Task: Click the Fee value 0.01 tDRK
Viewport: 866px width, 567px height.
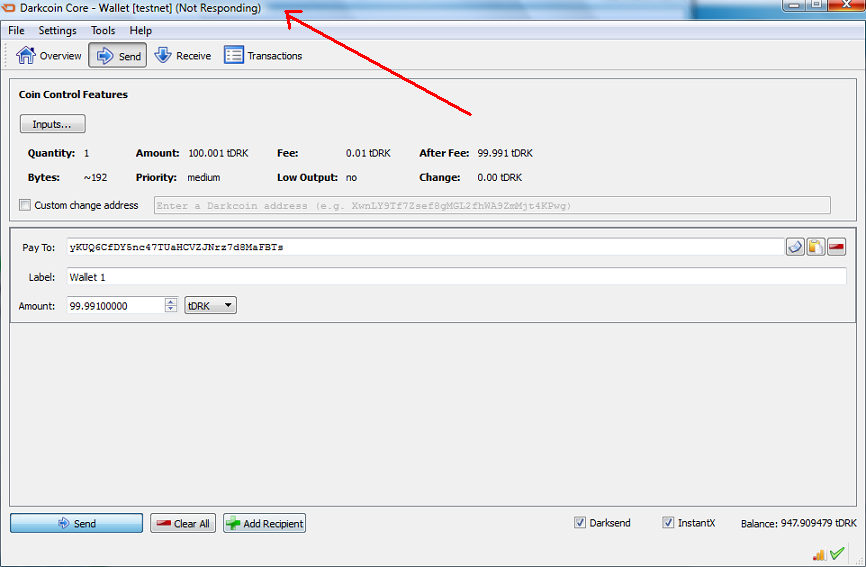Action: point(368,153)
